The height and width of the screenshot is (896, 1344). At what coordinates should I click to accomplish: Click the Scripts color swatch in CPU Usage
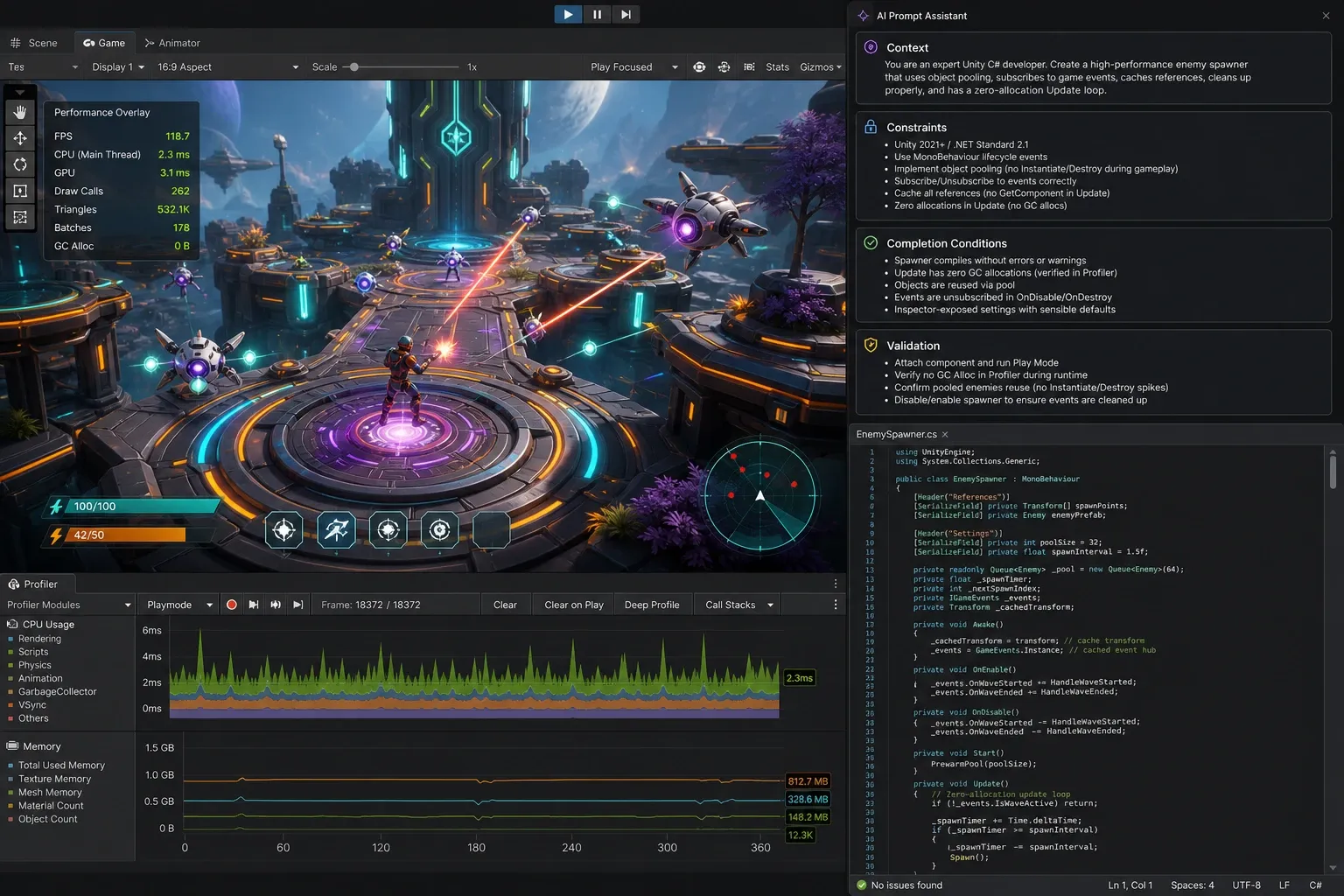coord(10,652)
